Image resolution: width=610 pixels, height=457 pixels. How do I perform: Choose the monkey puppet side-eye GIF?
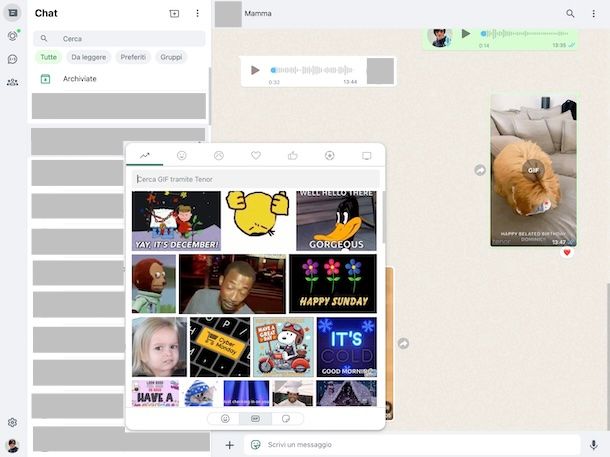tap(154, 284)
